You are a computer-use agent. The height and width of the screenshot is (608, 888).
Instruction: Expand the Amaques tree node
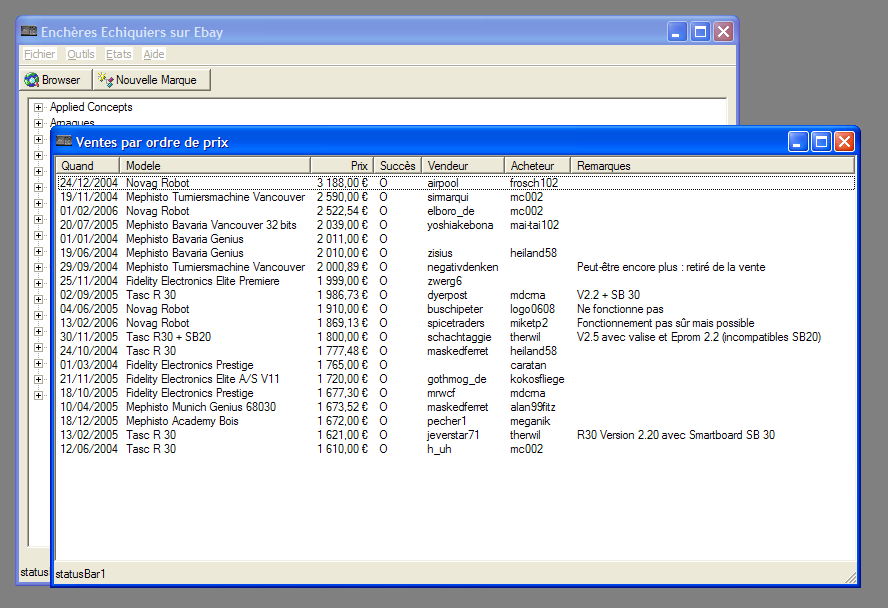pyautogui.click(x=38, y=123)
